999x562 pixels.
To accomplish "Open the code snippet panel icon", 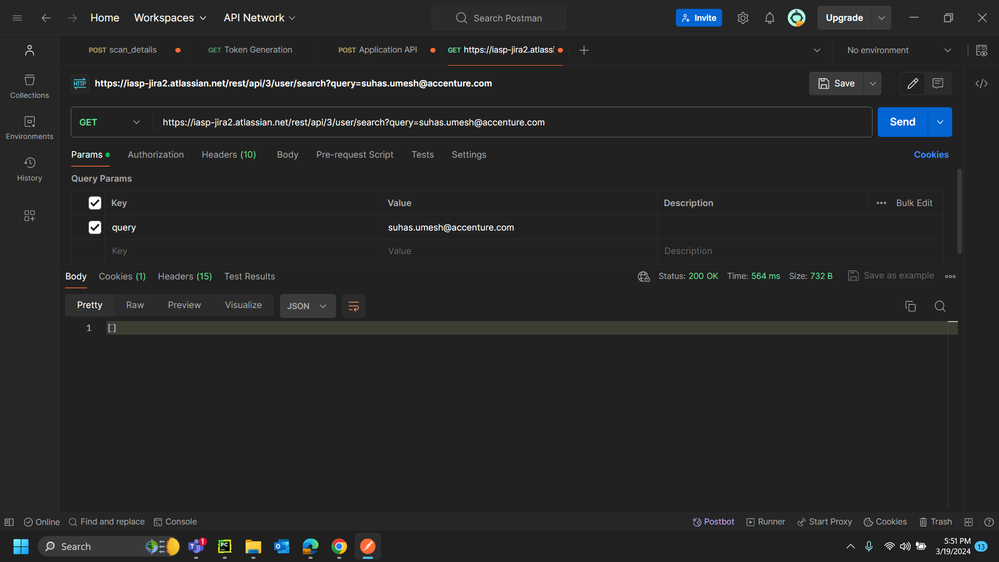I will [x=981, y=83].
